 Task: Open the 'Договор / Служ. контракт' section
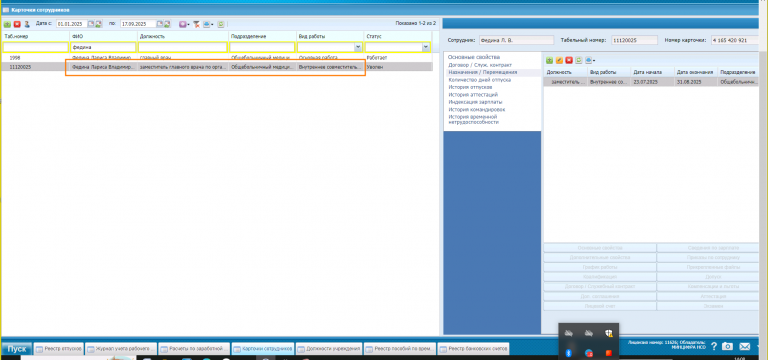(x=480, y=65)
